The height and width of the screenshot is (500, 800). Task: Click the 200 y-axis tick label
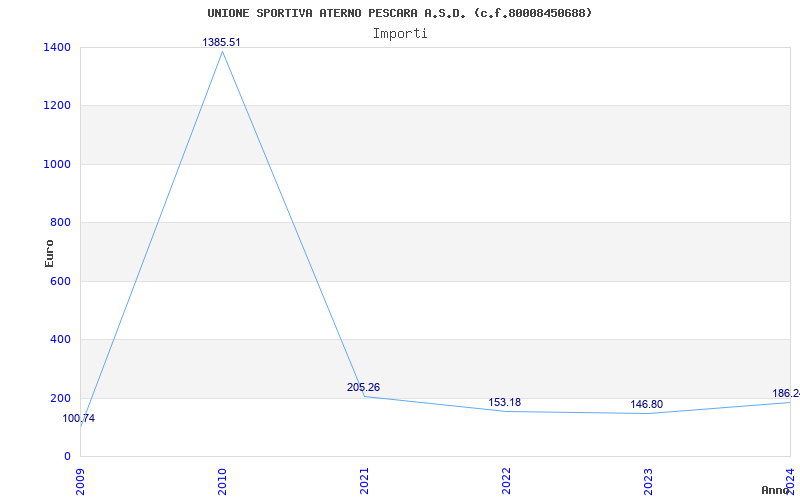[60, 398]
